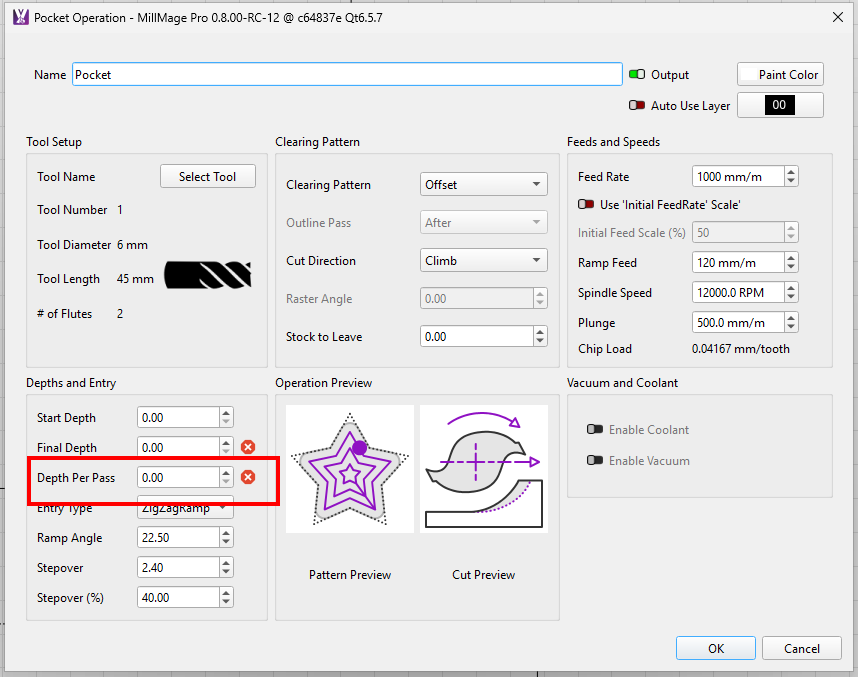Screen dimensions: 858x677
Task: Enable the Auto Use Layer toggle
Action: pyautogui.click(x=637, y=105)
